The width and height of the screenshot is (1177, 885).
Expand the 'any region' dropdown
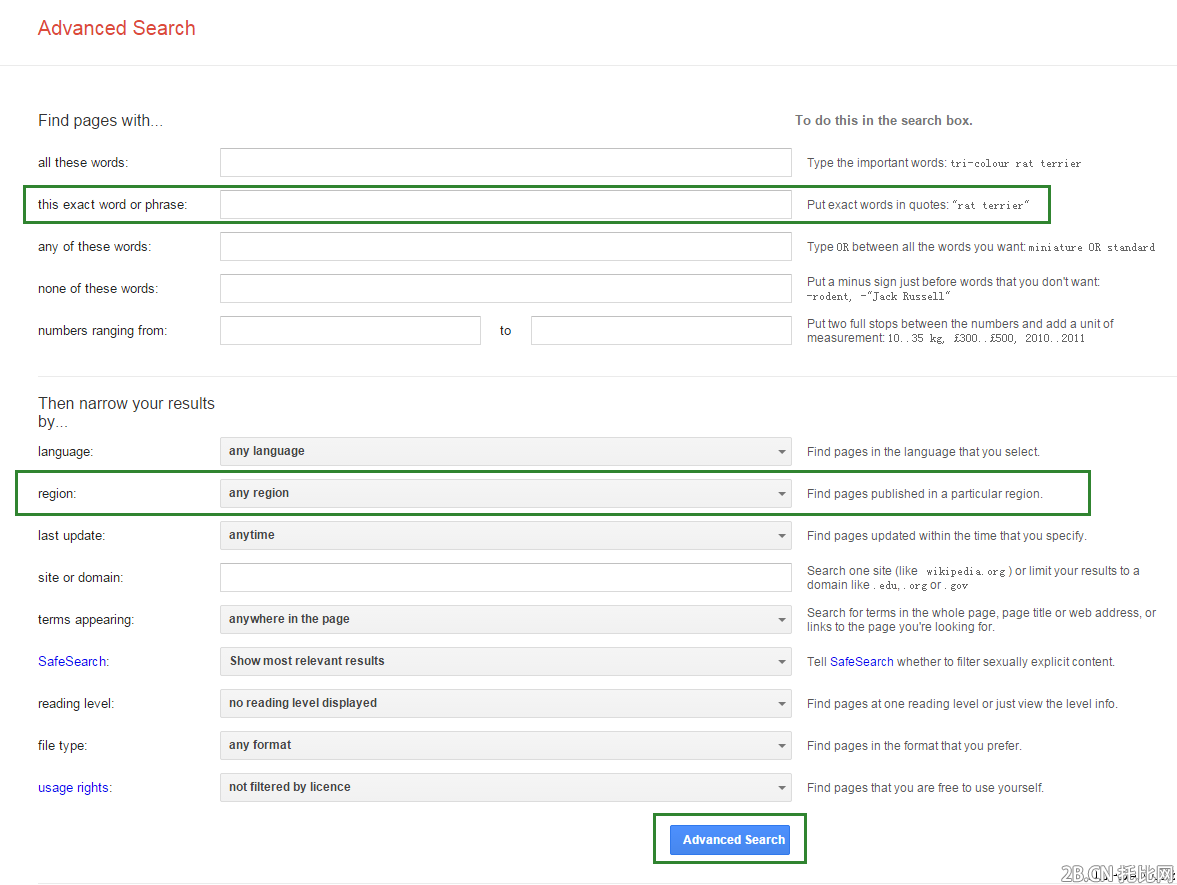pyautogui.click(x=505, y=494)
